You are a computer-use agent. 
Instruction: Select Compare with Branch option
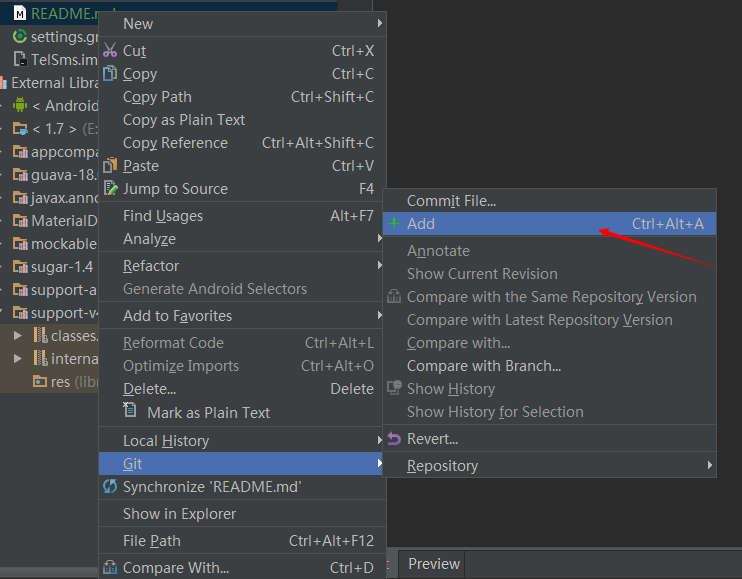484,366
